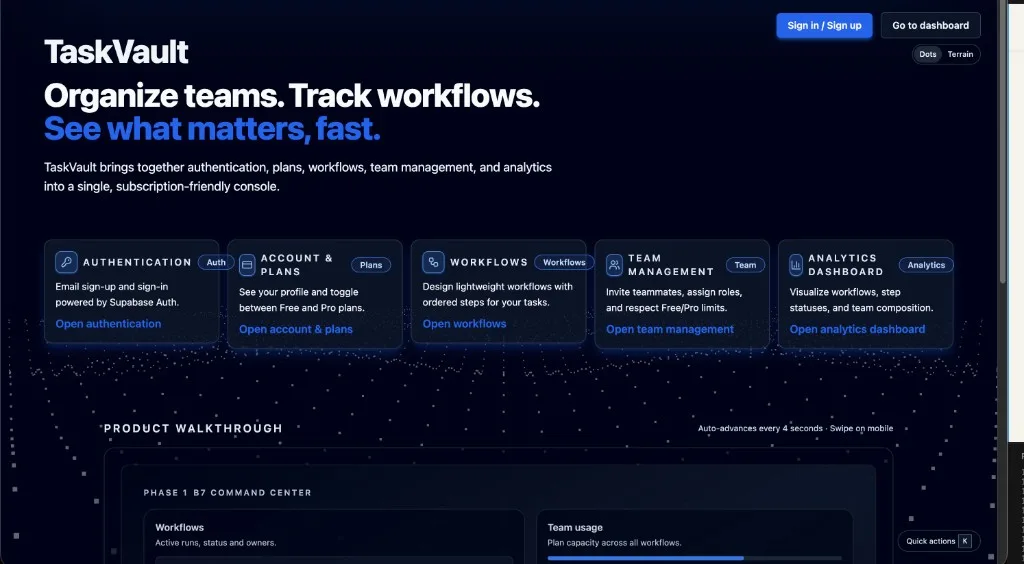The image size is (1024, 564).
Task: Click the Authentication key icon
Action: 67,262
